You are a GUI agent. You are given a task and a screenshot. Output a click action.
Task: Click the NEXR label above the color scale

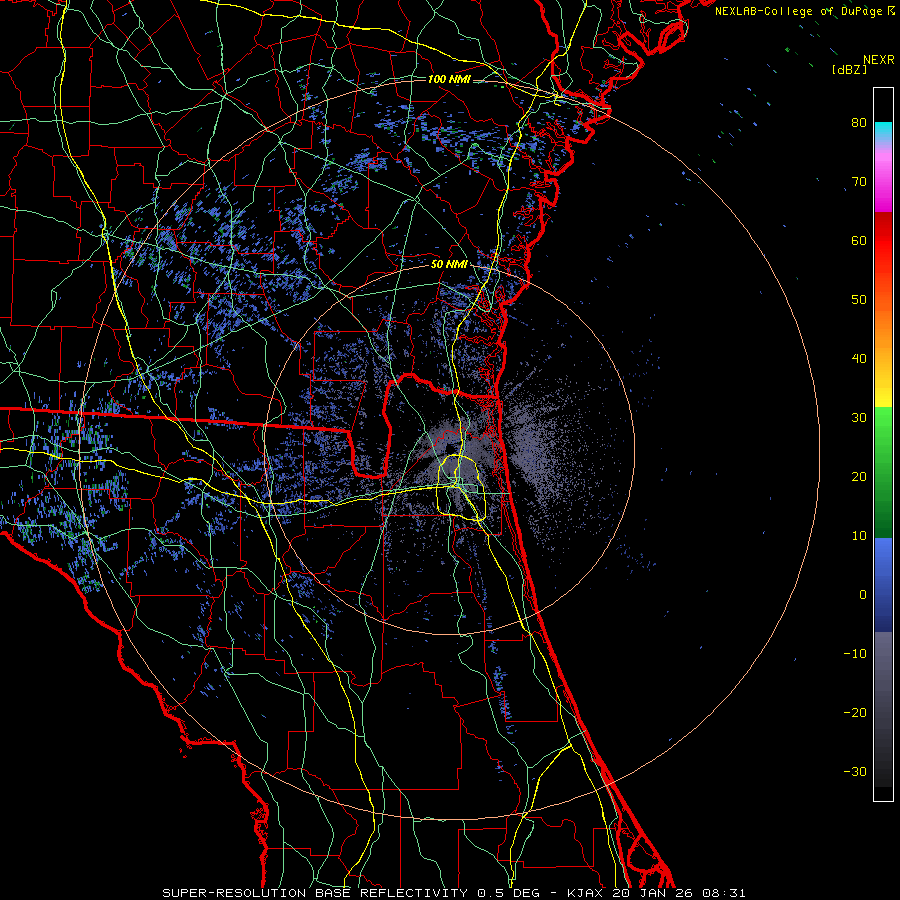879,60
